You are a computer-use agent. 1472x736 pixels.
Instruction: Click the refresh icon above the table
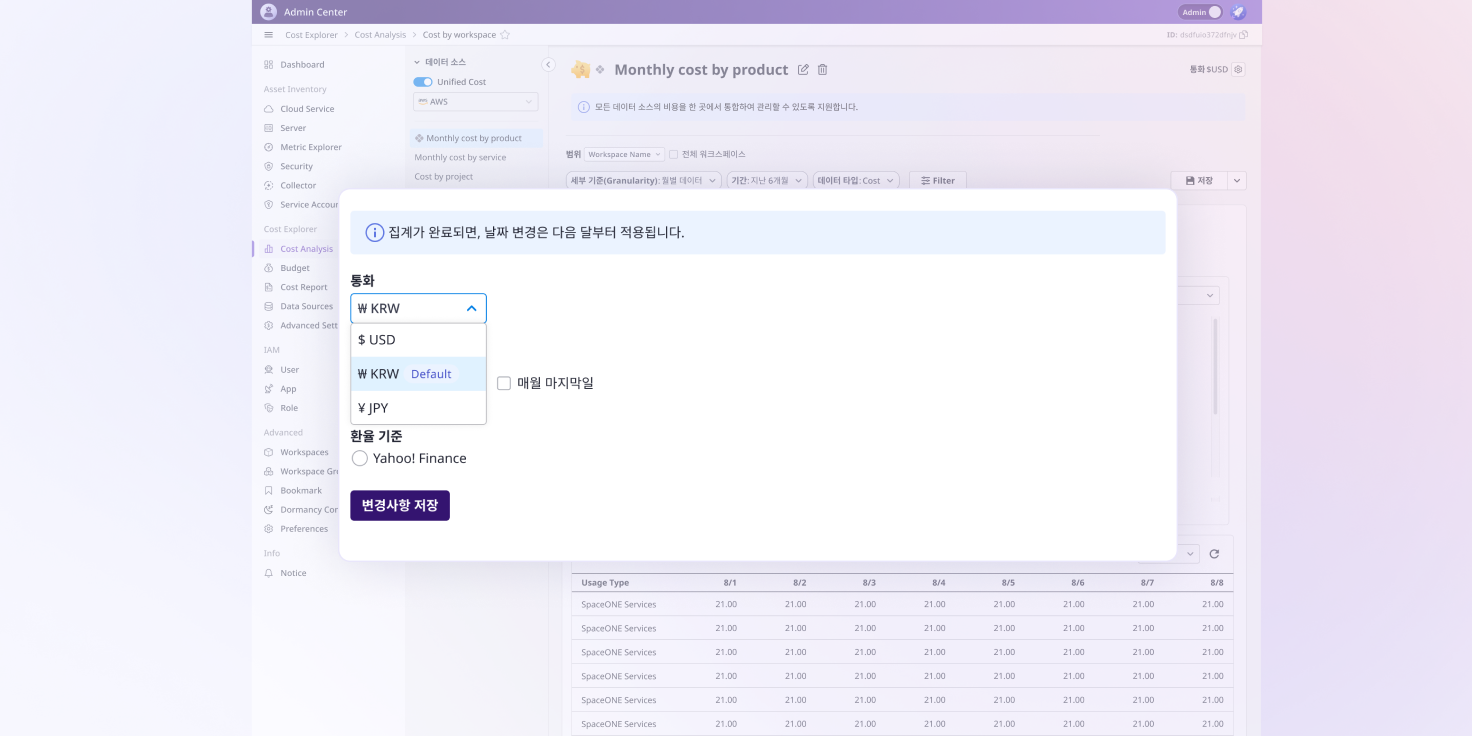pos(1214,554)
